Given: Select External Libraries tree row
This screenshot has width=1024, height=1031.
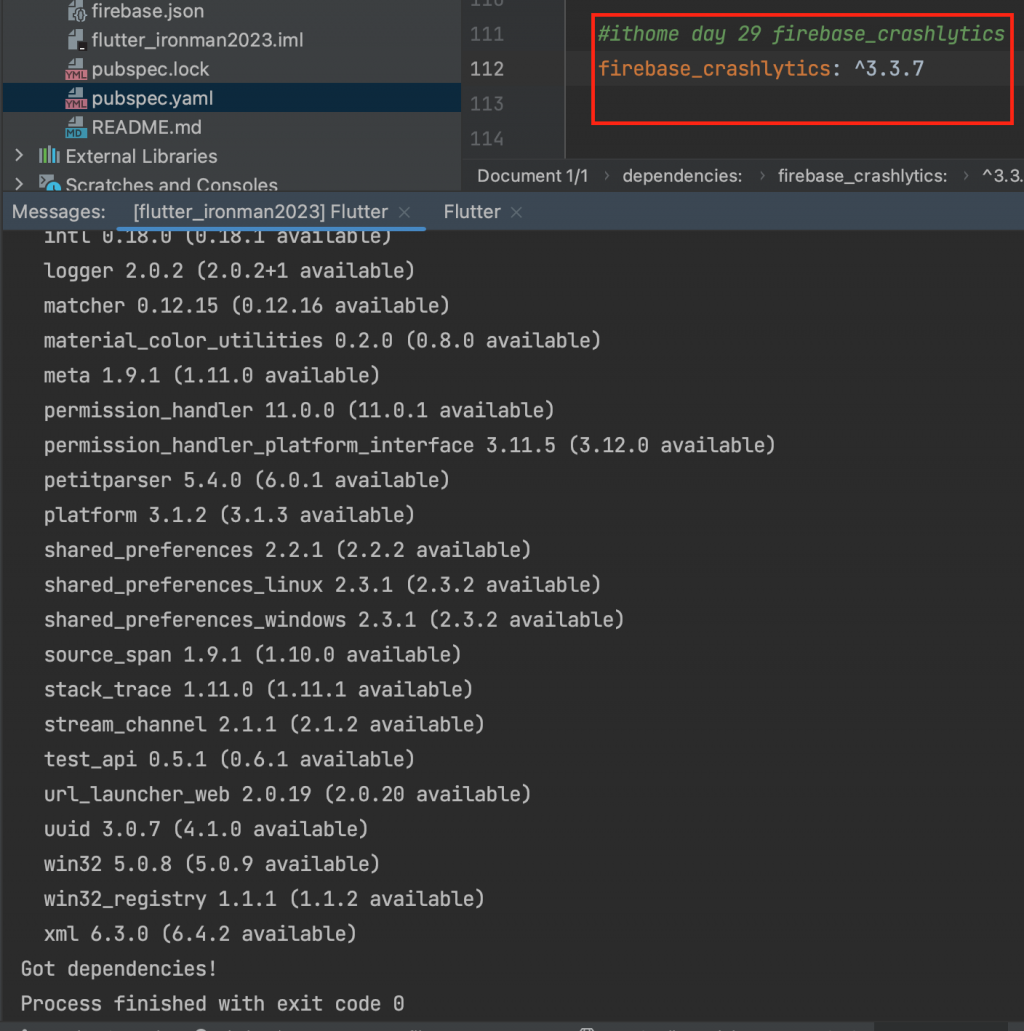Looking at the screenshot, I should pyautogui.click(x=141, y=156).
